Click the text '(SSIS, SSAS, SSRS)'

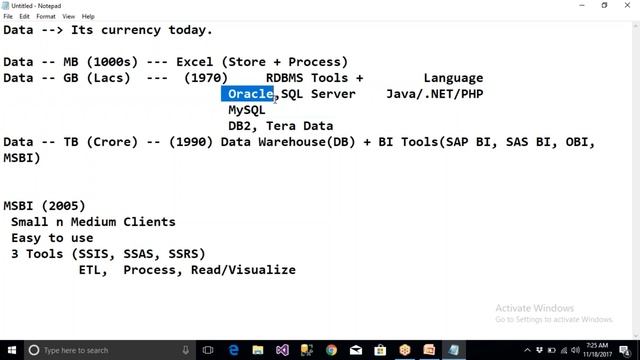138,254
